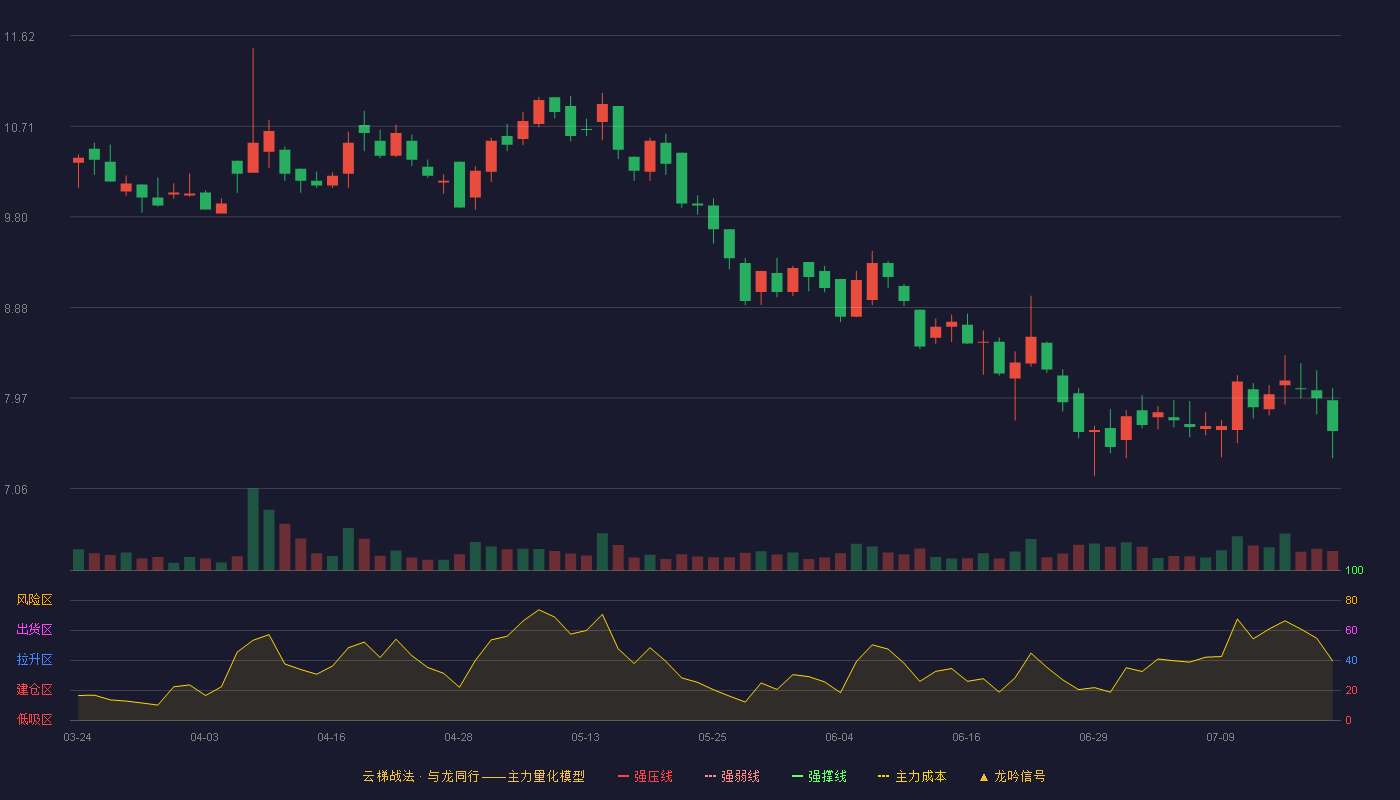The height and width of the screenshot is (800, 1400).
Task: Click the 06-29 date axis label
Action: tap(1093, 737)
